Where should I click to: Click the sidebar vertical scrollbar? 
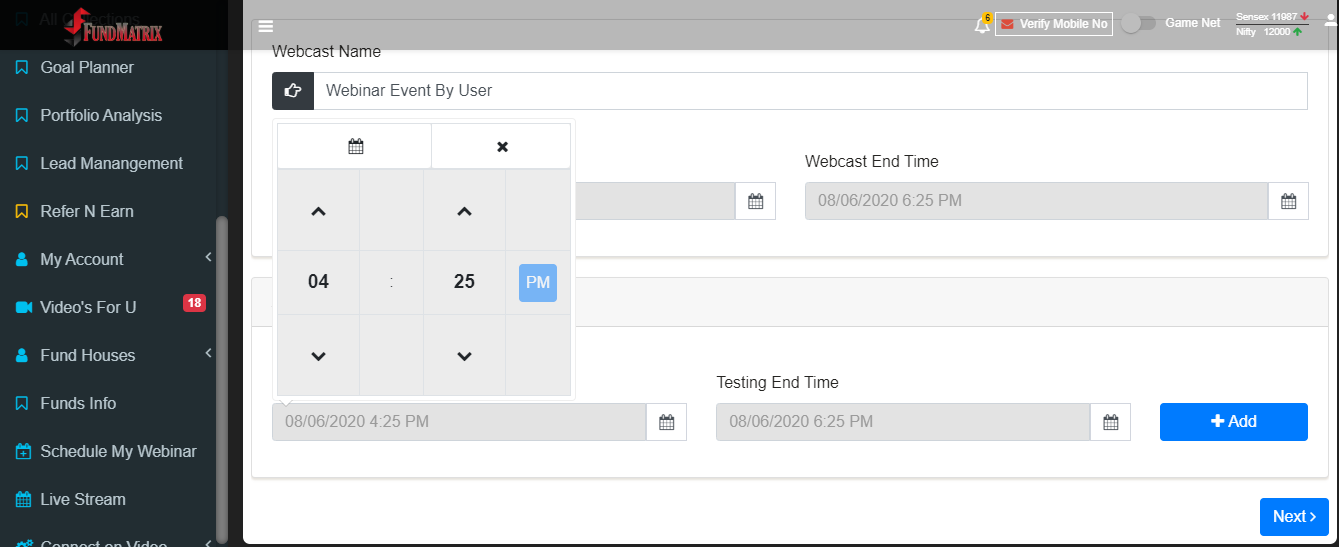222,380
